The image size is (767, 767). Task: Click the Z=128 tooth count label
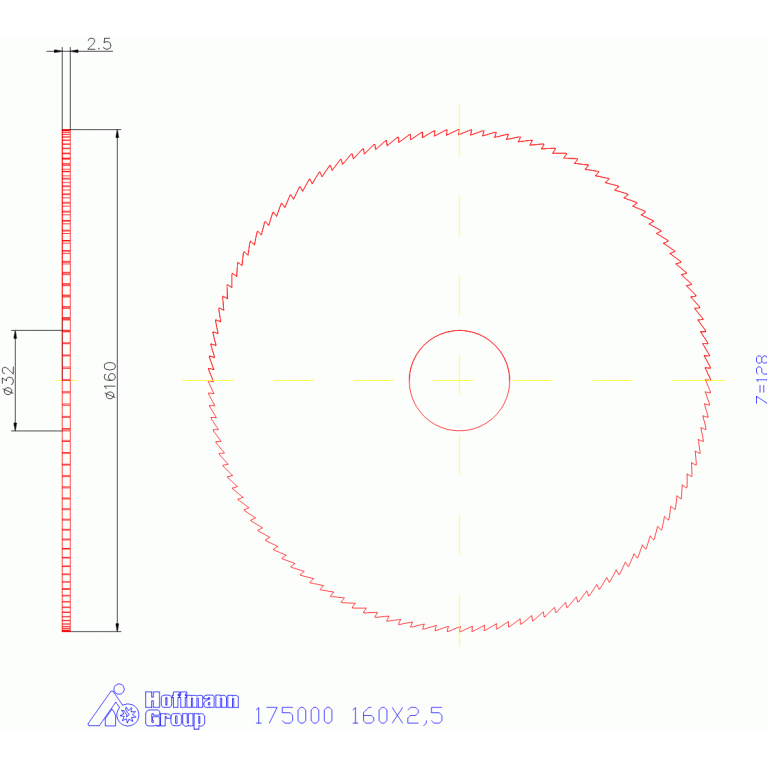[x=761, y=380]
